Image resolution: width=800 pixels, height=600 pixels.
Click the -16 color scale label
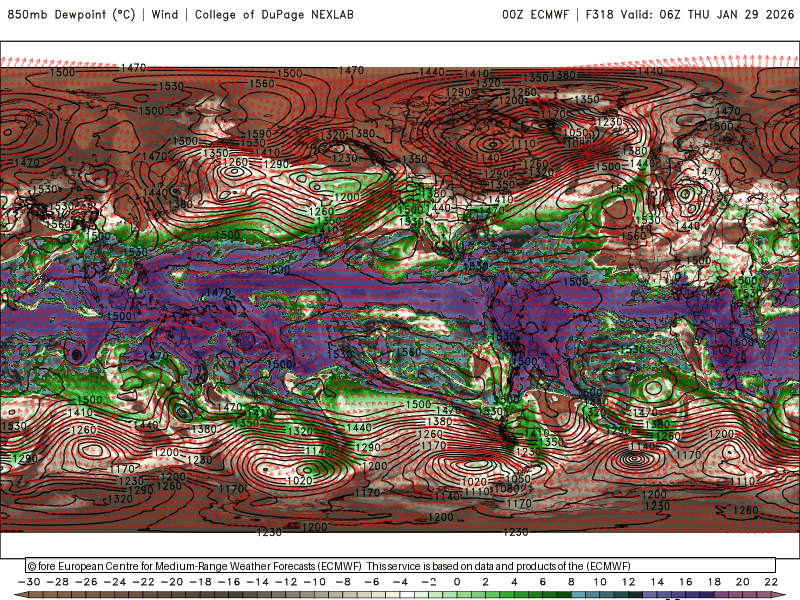(x=229, y=582)
